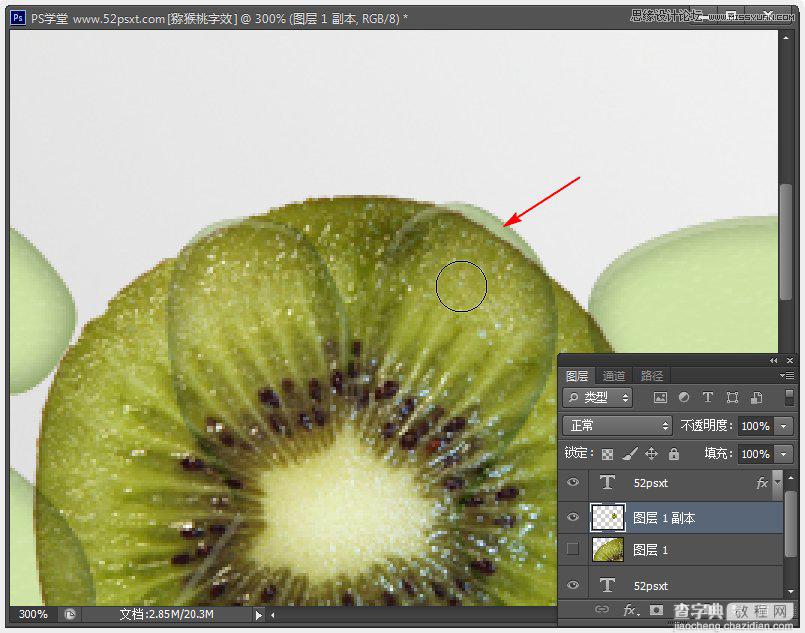The height and width of the screenshot is (633, 805).
Task: Click status bar icon next to 300% zoom
Action: coord(70,615)
